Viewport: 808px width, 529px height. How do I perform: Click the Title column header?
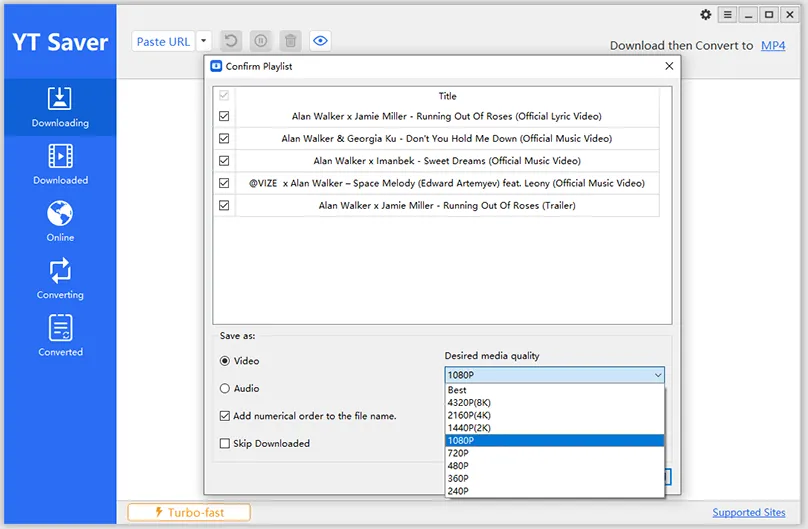(447, 96)
